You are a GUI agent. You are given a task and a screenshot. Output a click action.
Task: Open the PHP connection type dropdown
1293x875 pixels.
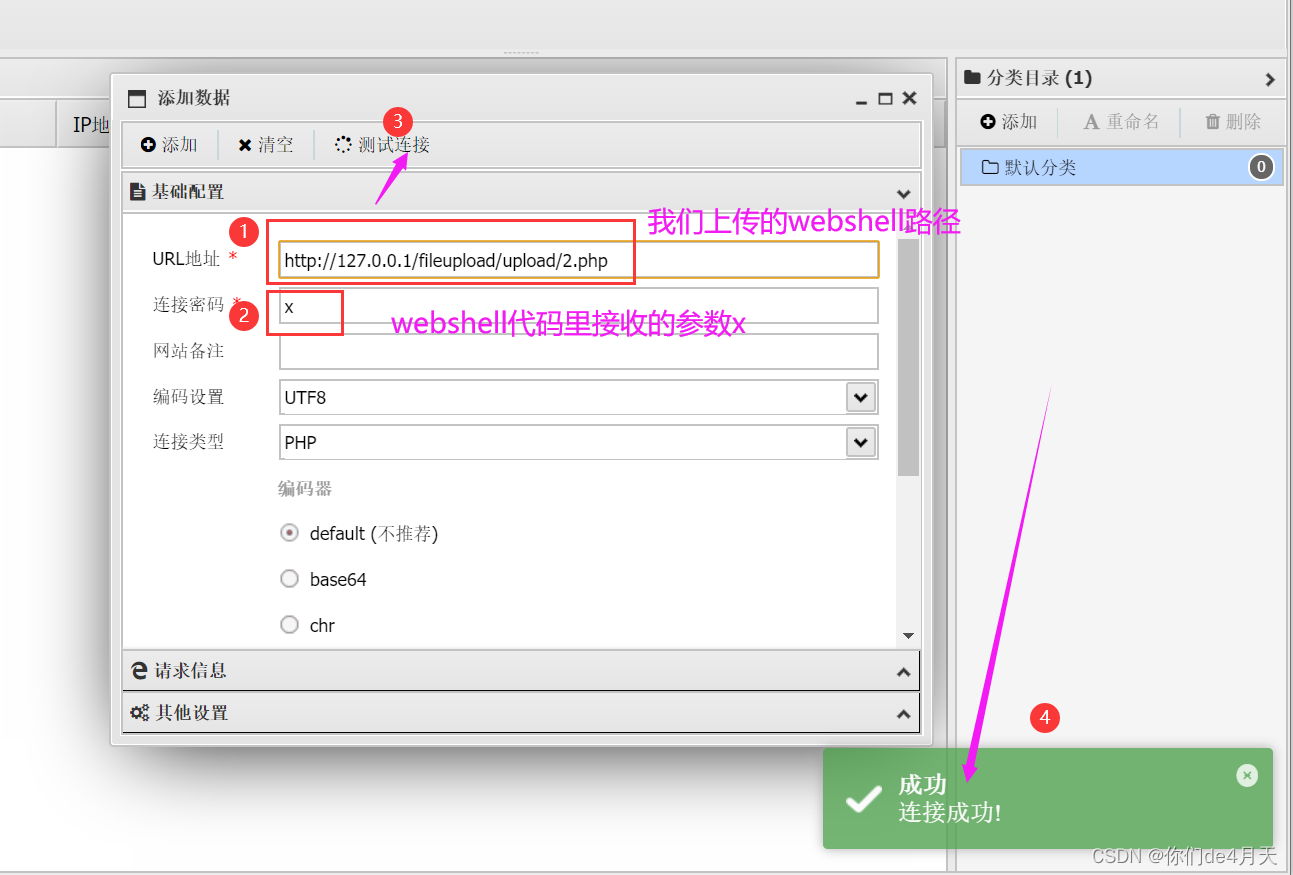click(860, 441)
